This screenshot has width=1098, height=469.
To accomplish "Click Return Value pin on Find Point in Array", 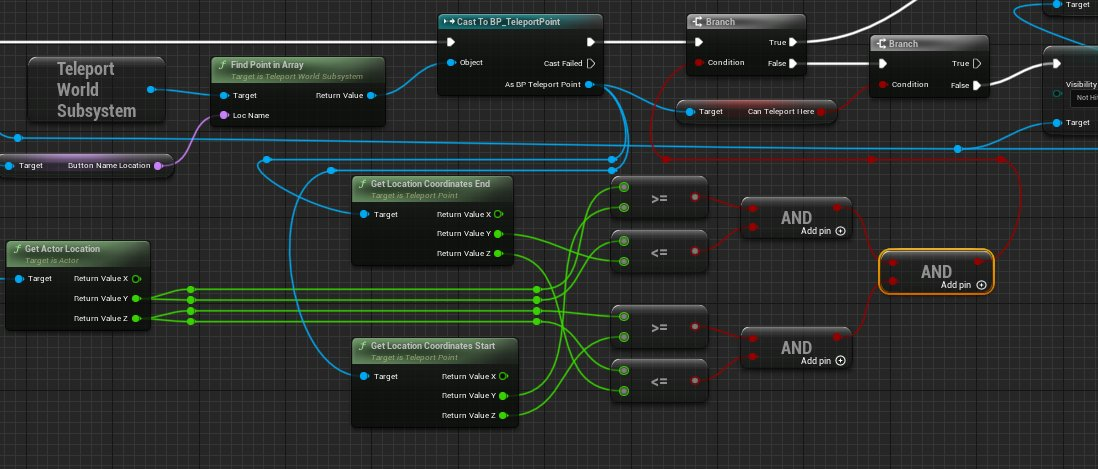I will pyautogui.click(x=371, y=96).
